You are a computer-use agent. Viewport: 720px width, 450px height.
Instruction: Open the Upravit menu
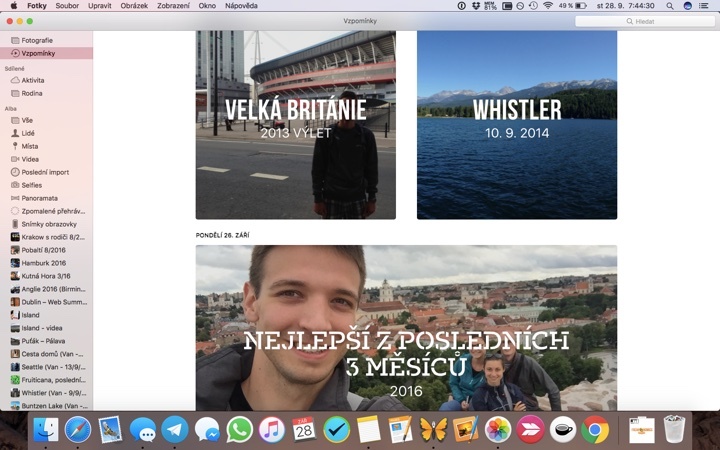pos(100,6)
